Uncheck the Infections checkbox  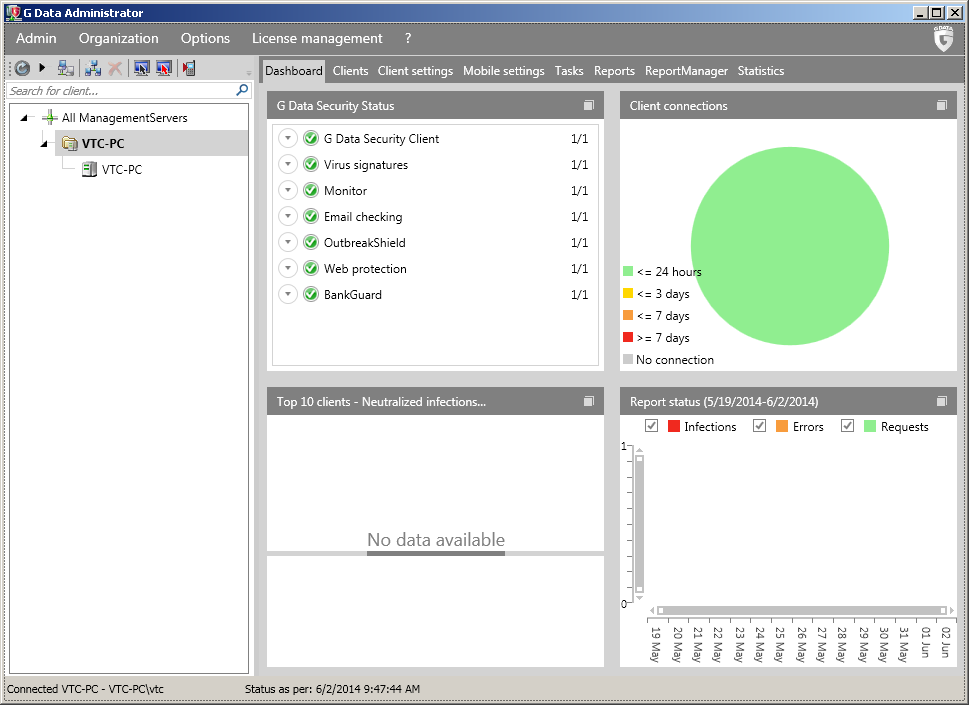(652, 426)
